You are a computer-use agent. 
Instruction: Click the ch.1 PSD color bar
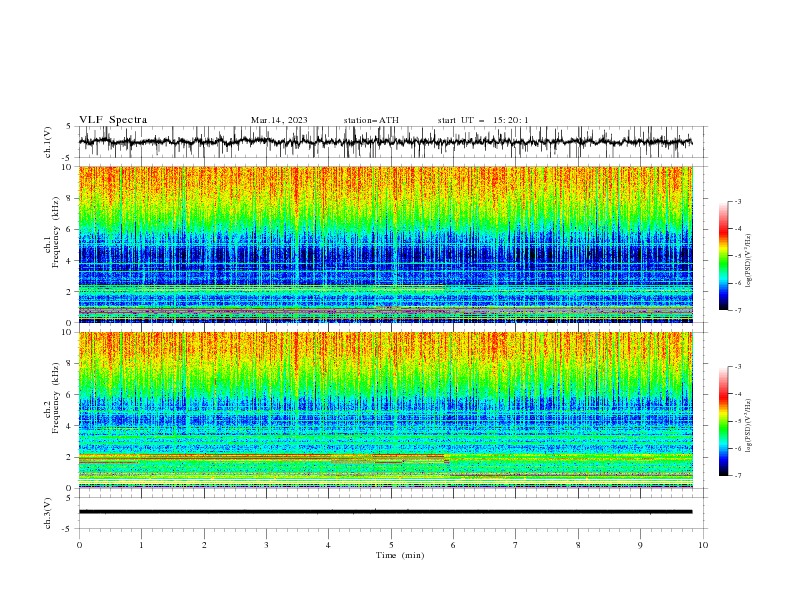click(x=723, y=256)
